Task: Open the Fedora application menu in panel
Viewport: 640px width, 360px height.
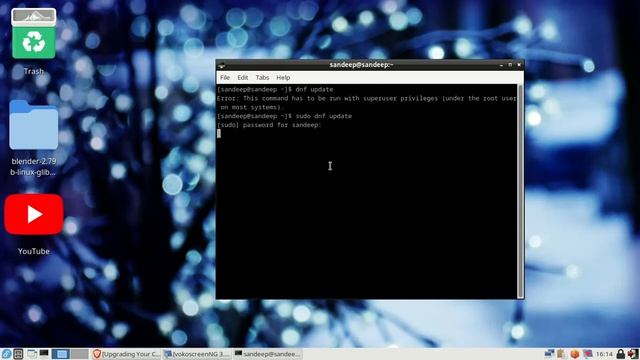Action: 6,354
